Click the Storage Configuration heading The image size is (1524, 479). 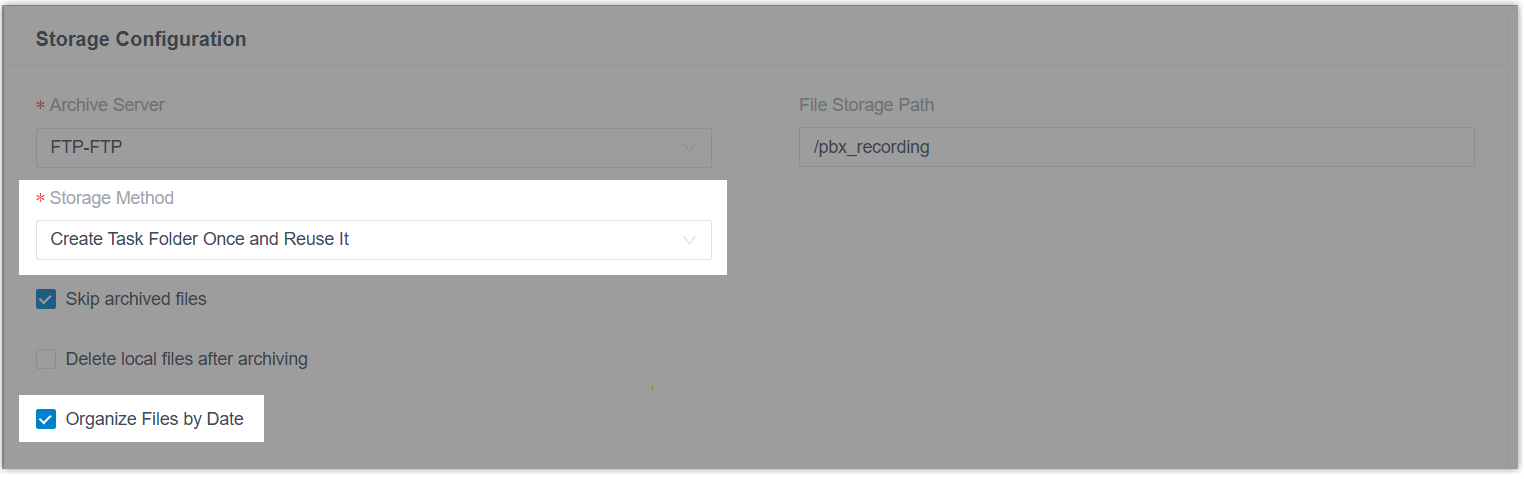coord(141,40)
